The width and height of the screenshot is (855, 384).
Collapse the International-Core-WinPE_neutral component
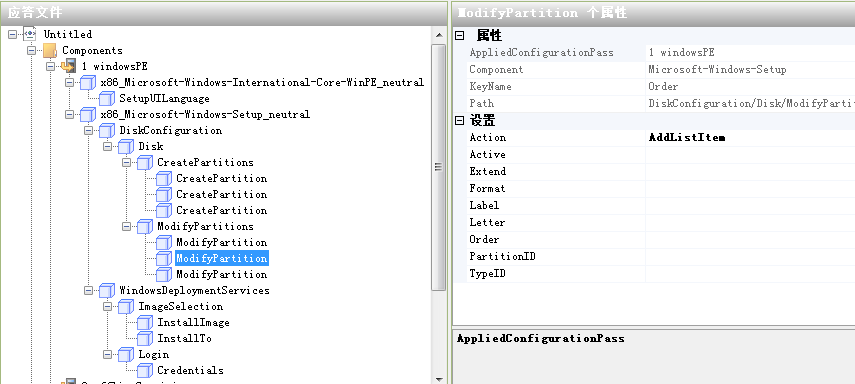(x=69, y=82)
